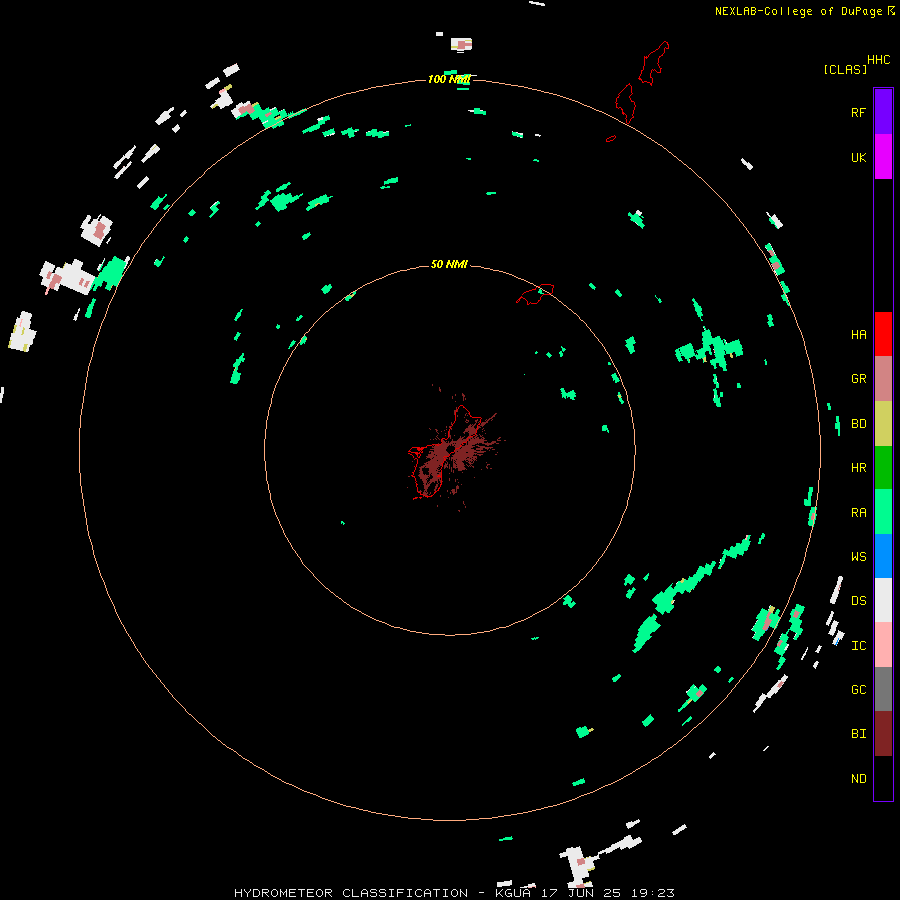Click the GR legend label
Viewport: 900px width, 900px height.
858,379
